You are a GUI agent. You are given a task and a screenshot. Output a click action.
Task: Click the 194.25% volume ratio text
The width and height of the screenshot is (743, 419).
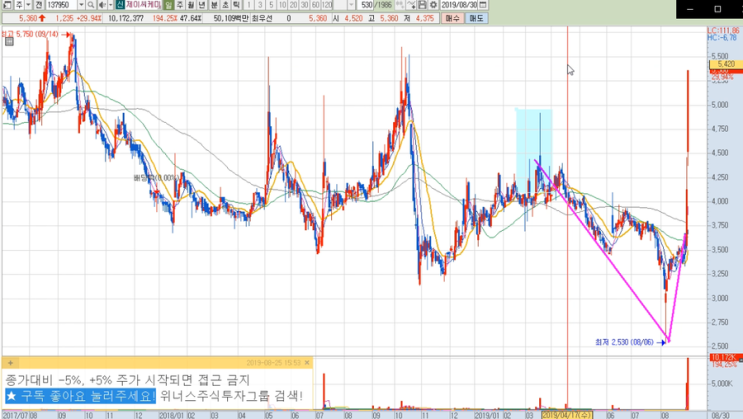165,18
